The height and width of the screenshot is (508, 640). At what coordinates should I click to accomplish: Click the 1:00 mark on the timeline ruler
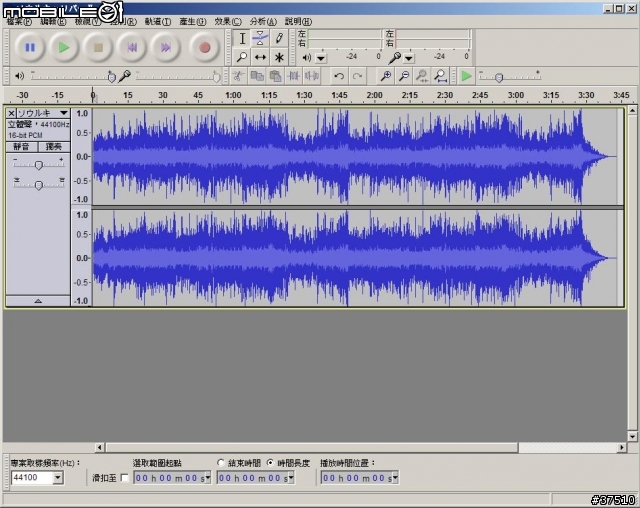(x=233, y=95)
